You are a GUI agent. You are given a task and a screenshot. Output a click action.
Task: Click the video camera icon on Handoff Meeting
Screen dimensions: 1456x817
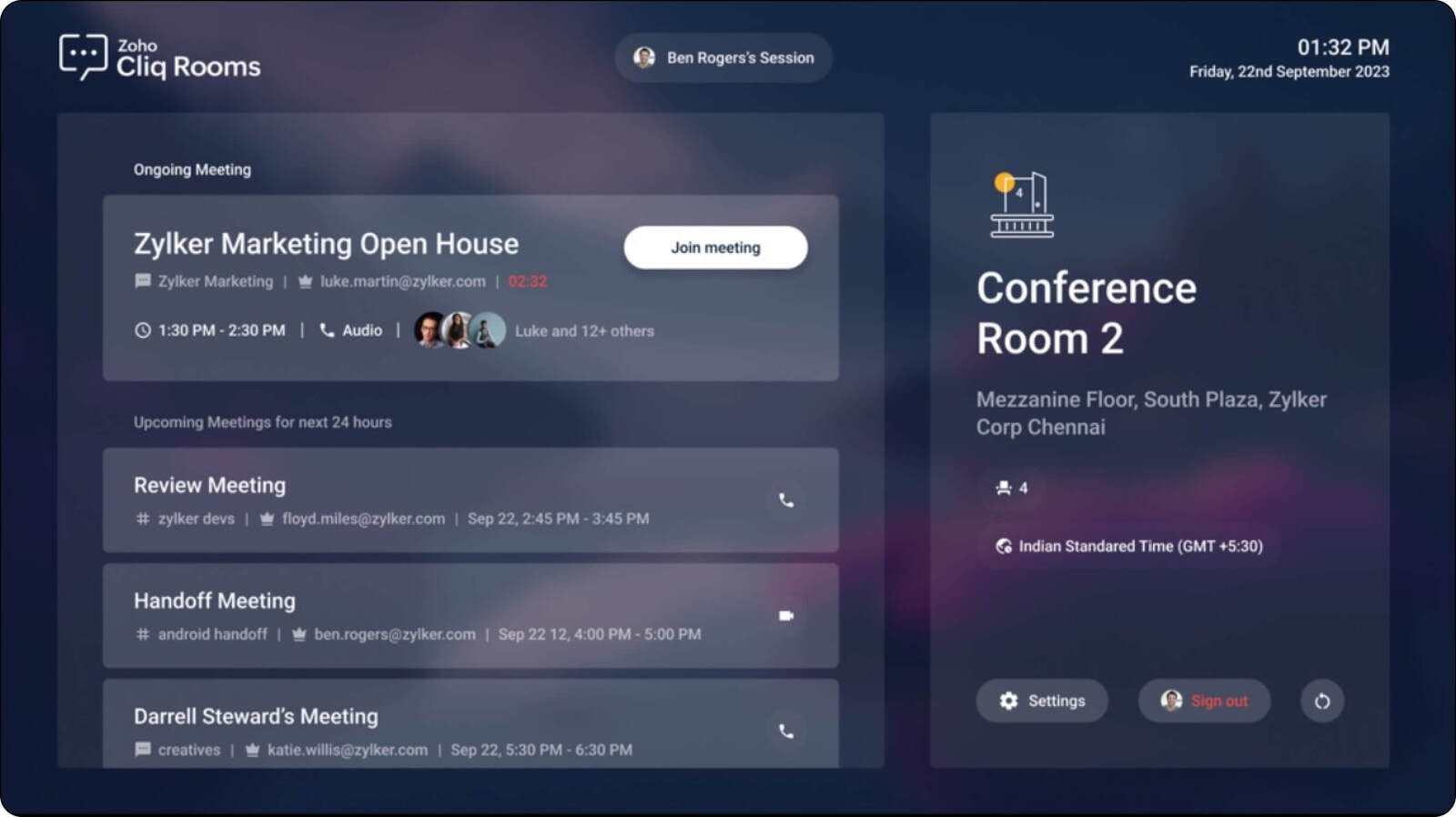(x=786, y=616)
